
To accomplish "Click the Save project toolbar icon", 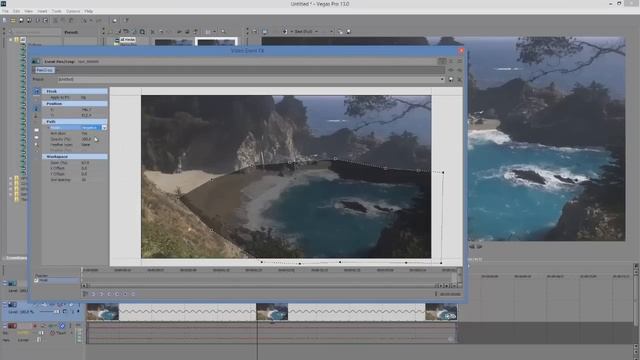I will [21, 20].
